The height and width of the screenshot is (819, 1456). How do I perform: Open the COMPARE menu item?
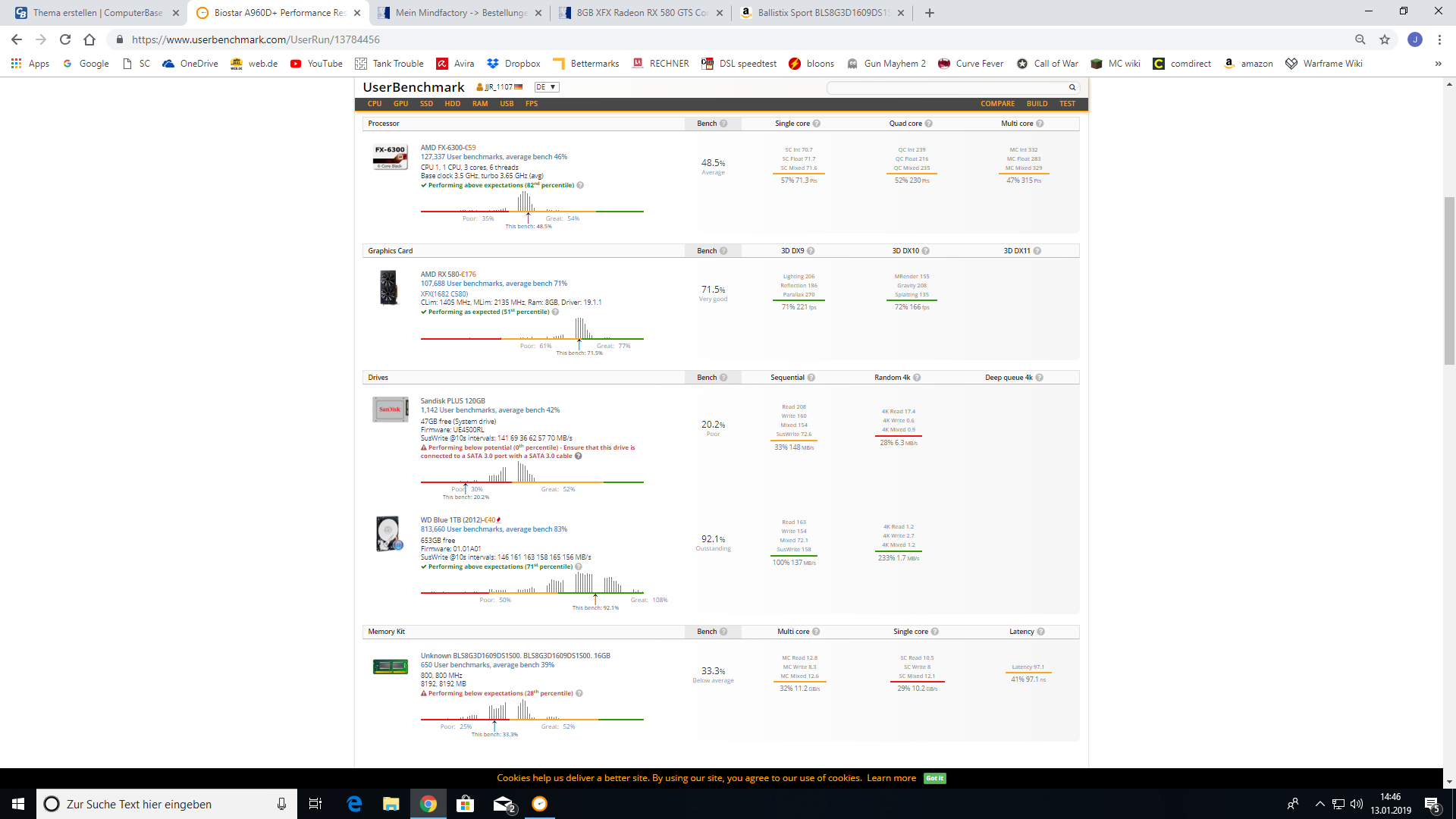click(x=997, y=104)
